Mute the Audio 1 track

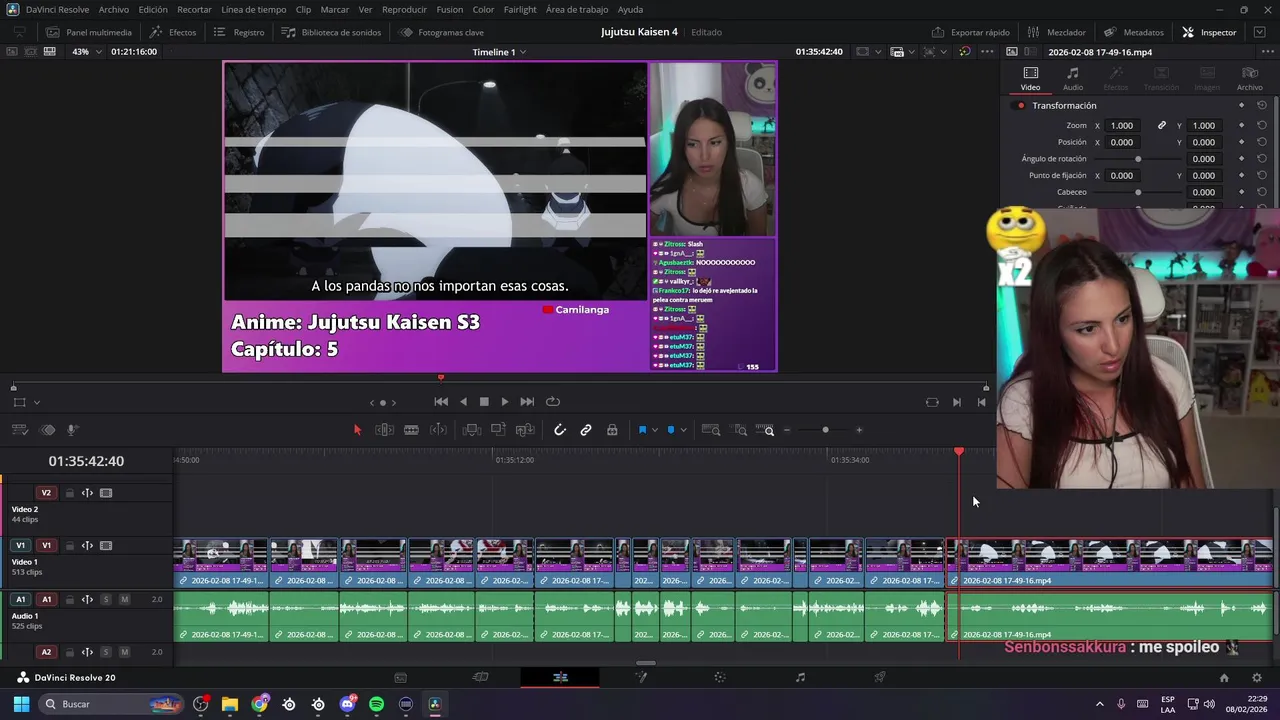coord(125,600)
